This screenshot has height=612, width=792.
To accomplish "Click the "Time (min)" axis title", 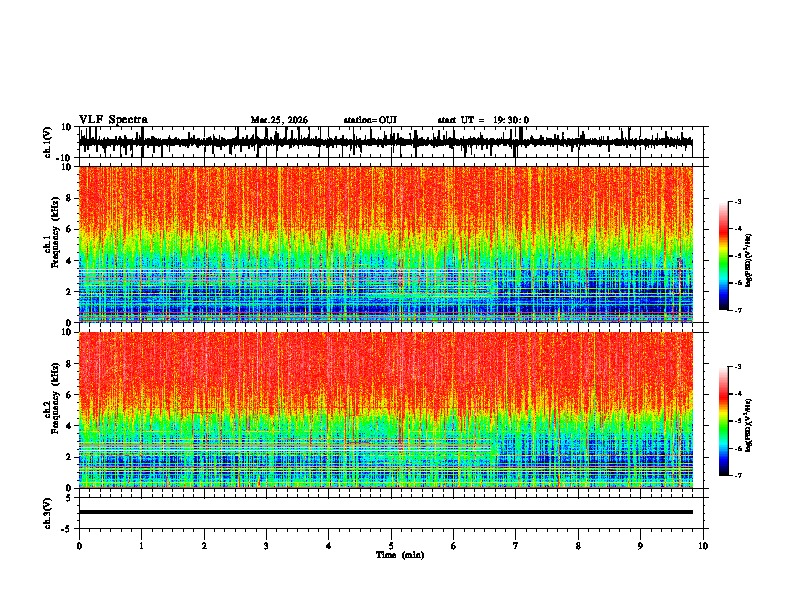I will click(400, 555).
